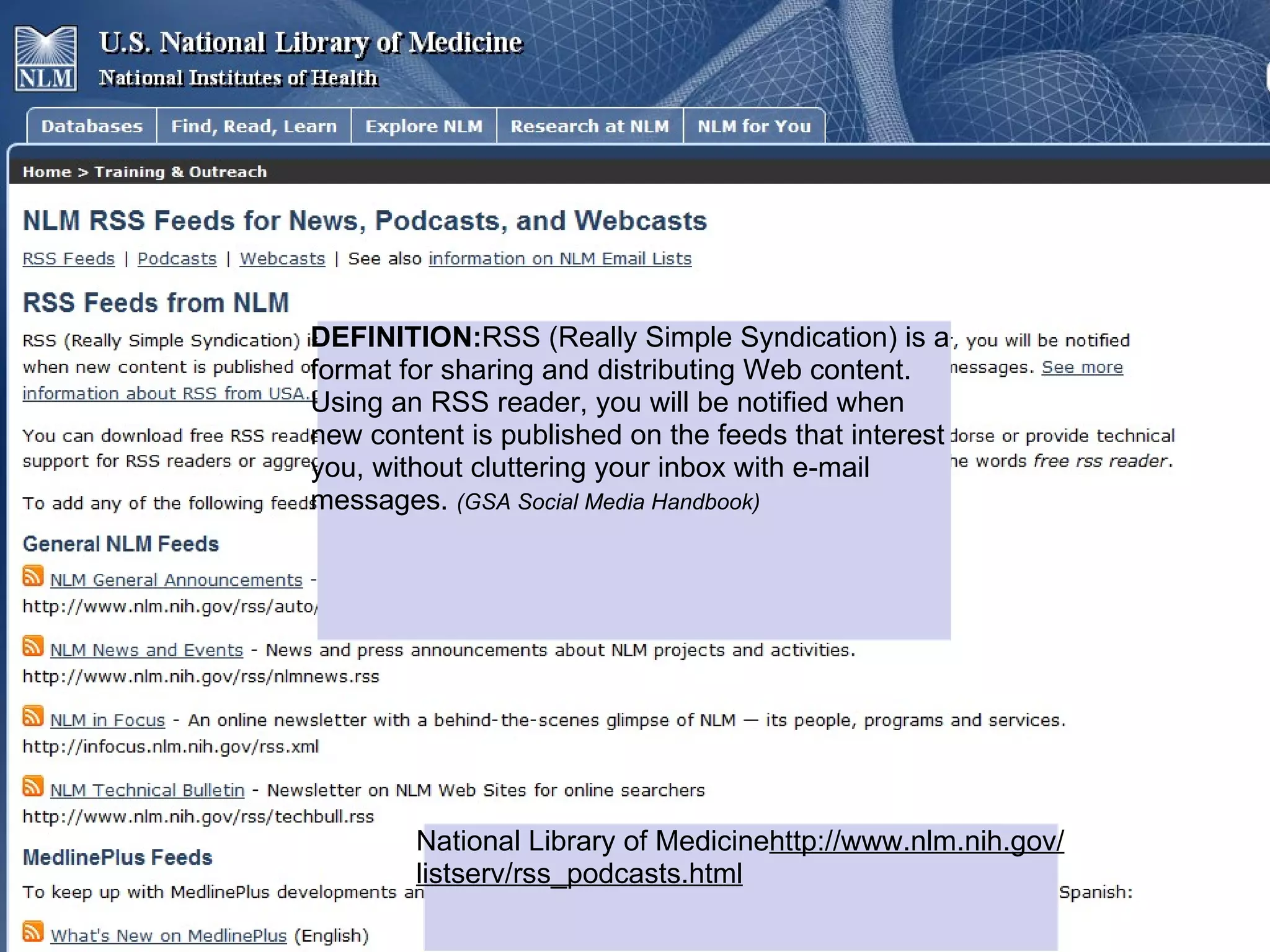
Task: Open information on NLM Email Lists link
Action: (x=560, y=258)
